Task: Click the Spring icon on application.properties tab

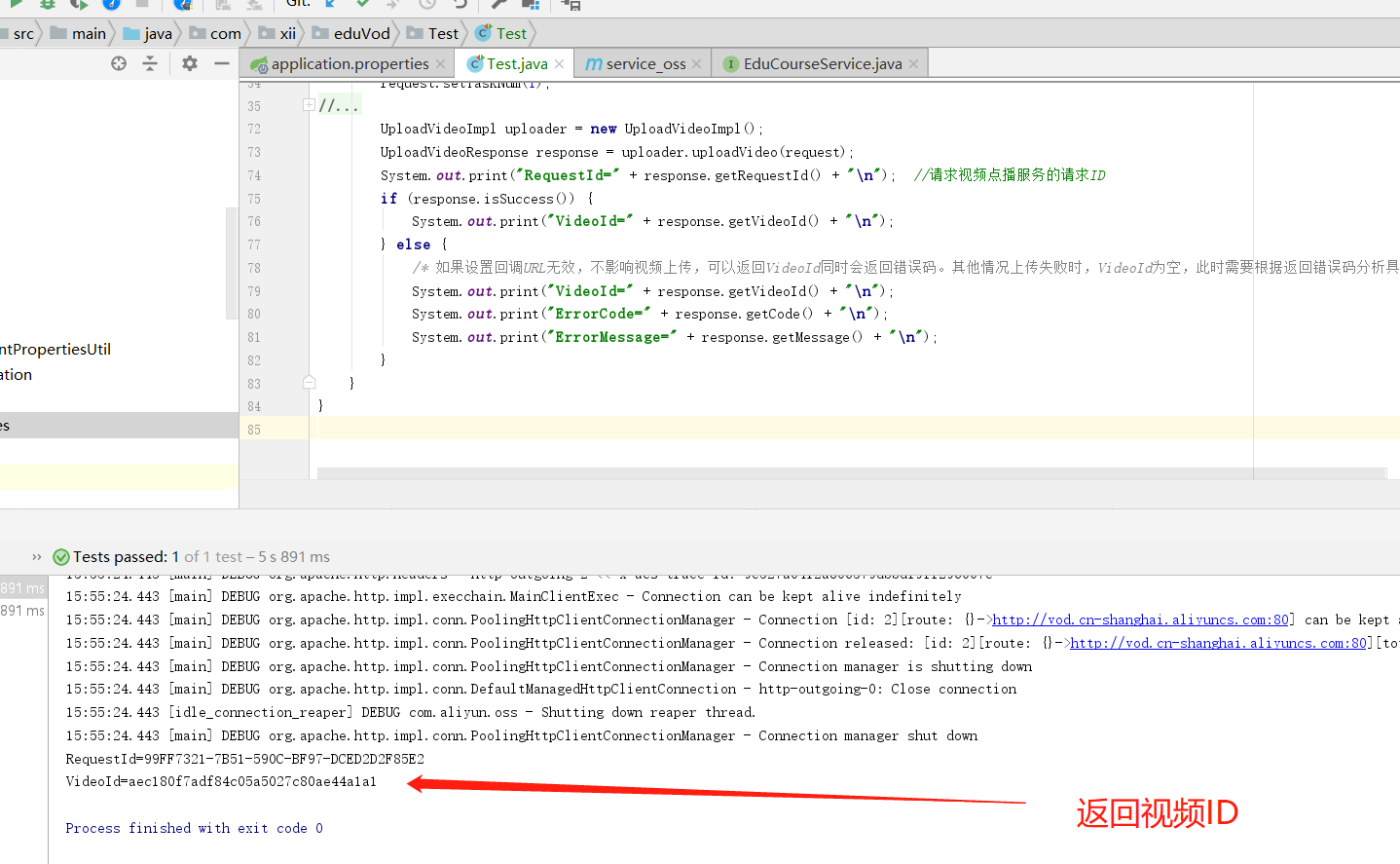Action: pyautogui.click(x=259, y=64)
